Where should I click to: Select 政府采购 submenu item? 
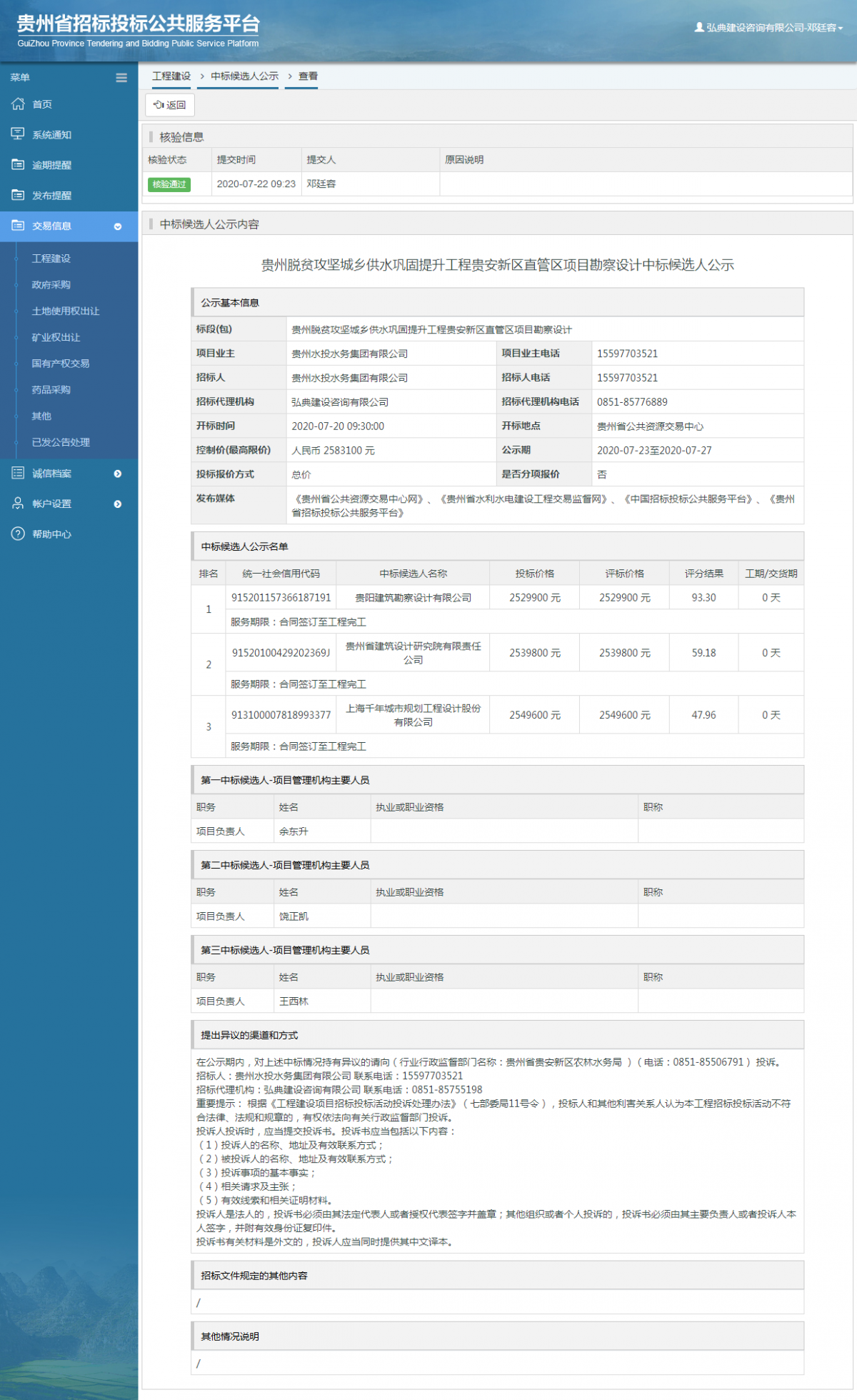click(51, 285)
